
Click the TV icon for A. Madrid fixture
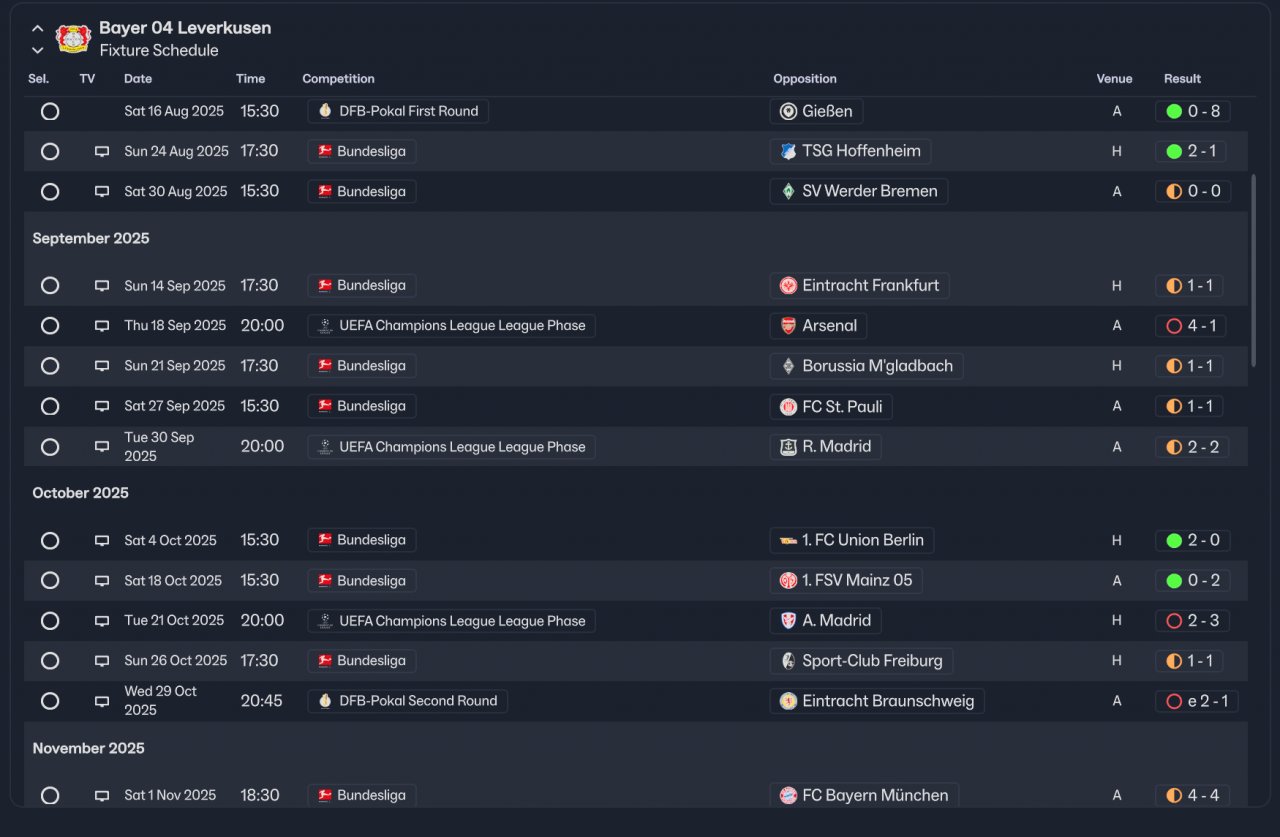pyautogui.click(x=102, y=621)
